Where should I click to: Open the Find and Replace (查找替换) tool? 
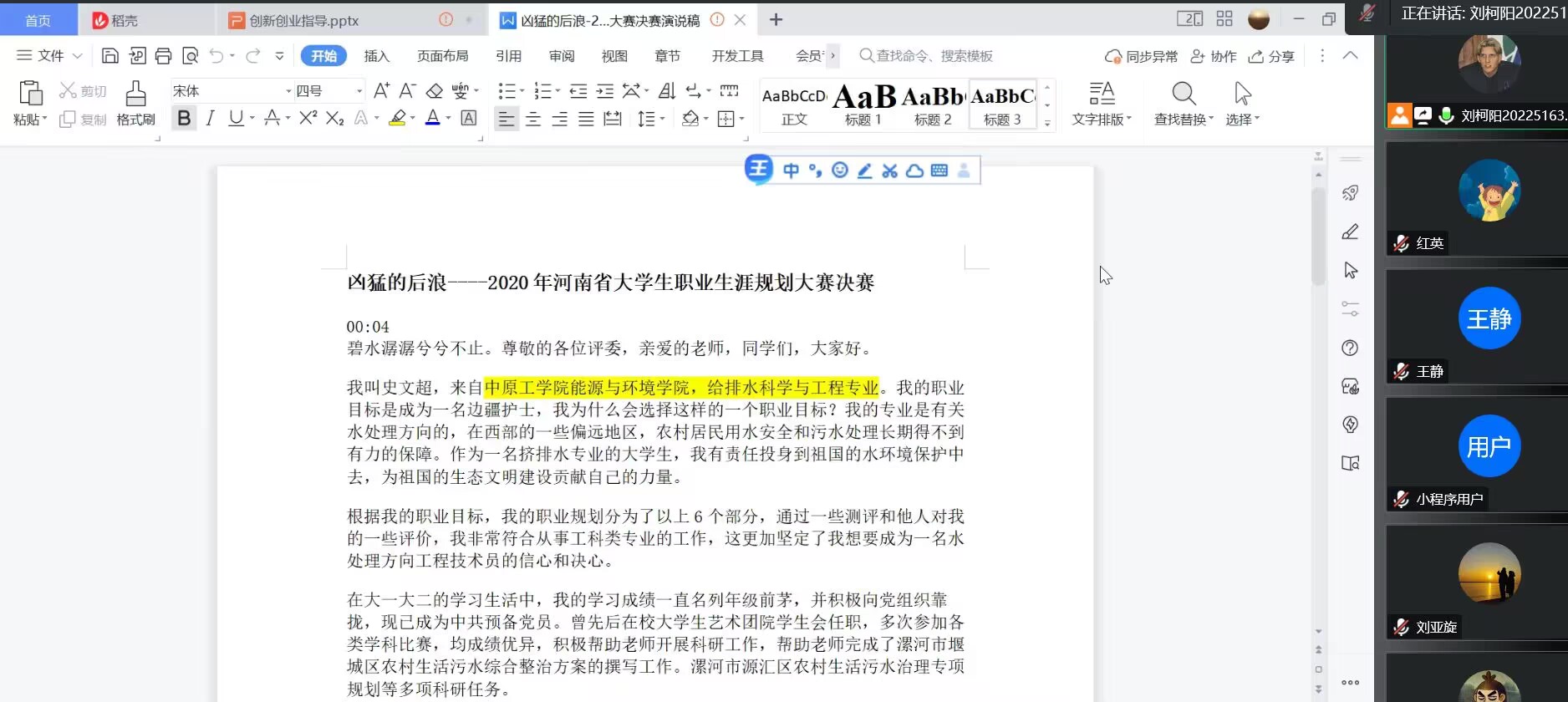click(x=1184, y=104)
